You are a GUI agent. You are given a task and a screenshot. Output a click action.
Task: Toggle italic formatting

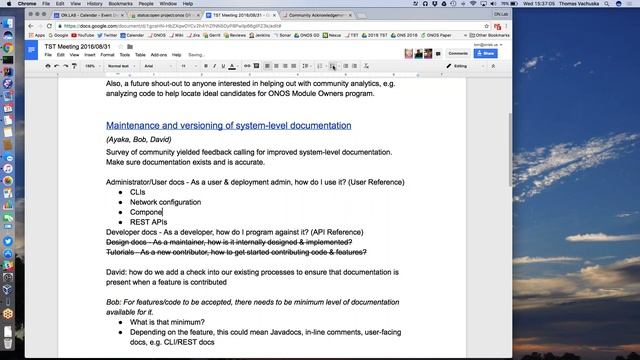pos(214,66)
